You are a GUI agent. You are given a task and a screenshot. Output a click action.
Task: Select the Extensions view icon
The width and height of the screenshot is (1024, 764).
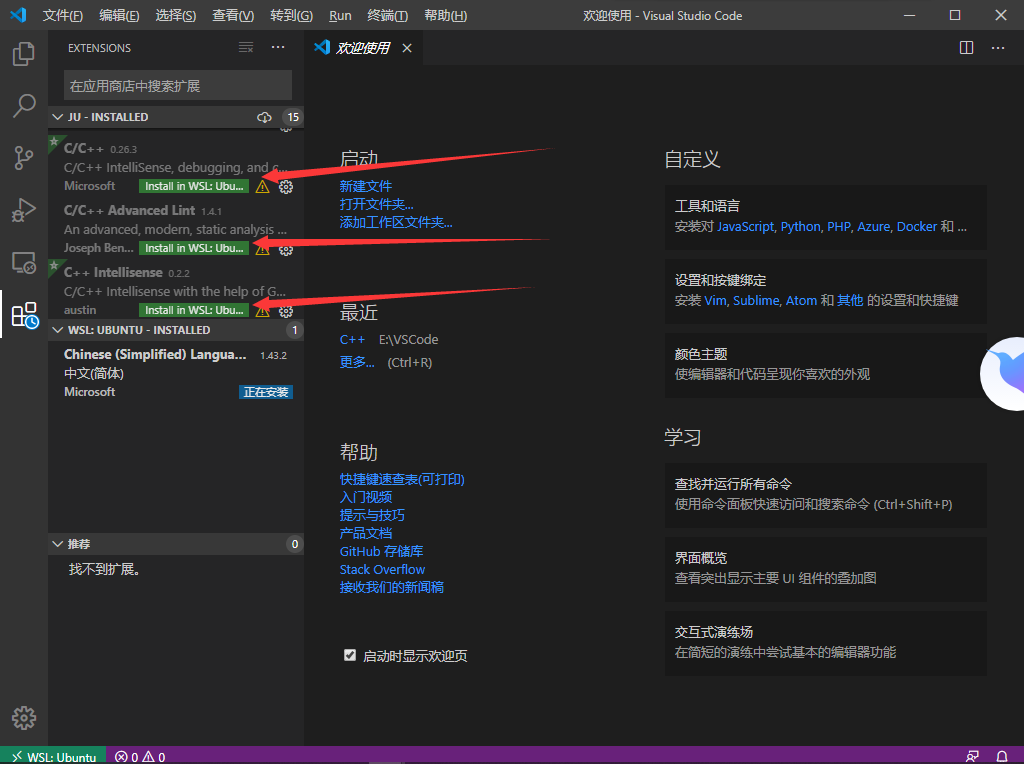click(24, 315)
